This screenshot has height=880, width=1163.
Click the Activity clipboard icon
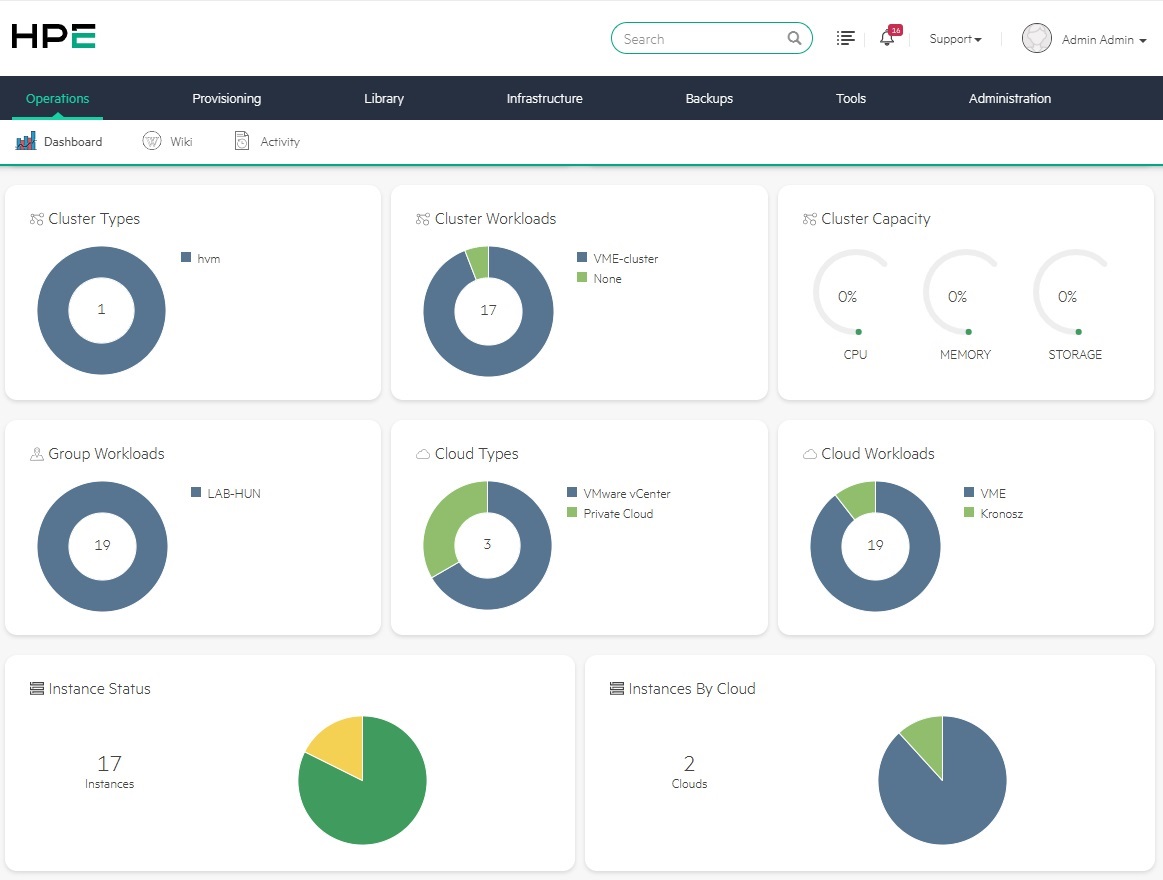242,141
